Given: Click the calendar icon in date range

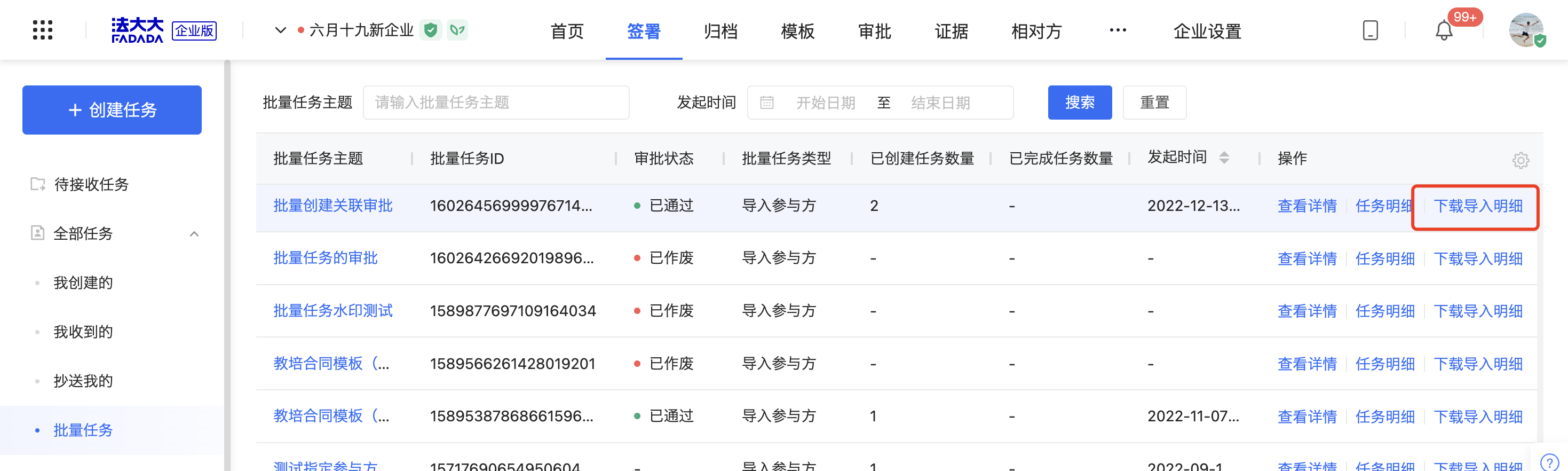Looking at the screenshot, I should [x=767, y=103].
